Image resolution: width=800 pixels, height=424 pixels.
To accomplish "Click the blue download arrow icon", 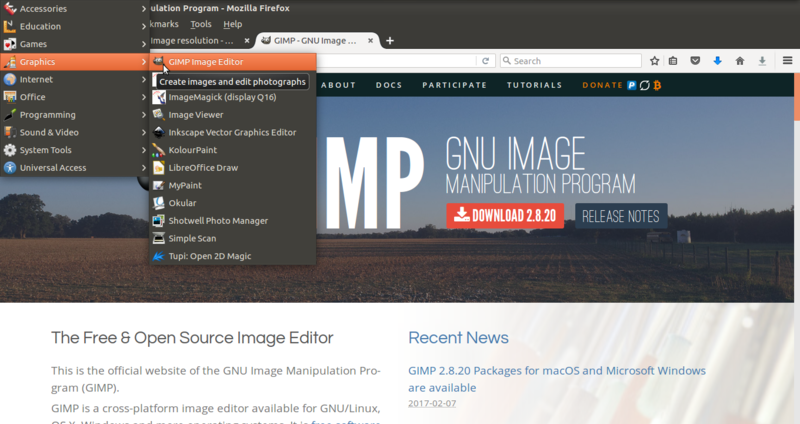I will (x=717, y=61).
